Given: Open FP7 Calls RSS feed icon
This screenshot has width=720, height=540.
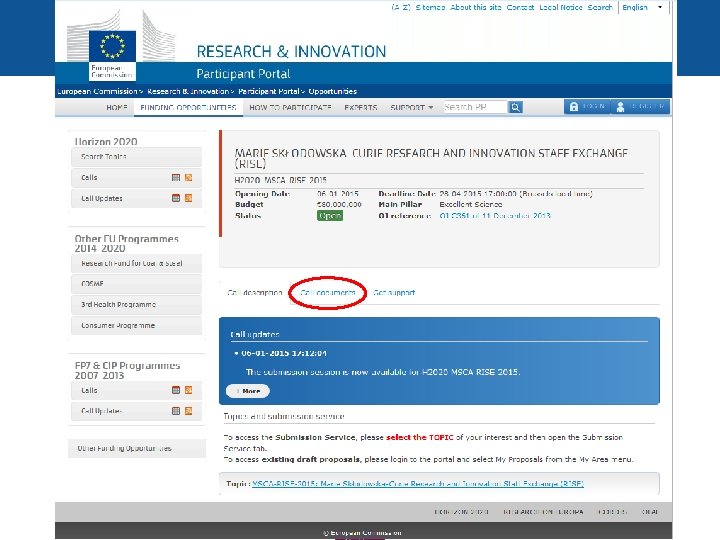Looking at the screenshot, I should [188, 390].
